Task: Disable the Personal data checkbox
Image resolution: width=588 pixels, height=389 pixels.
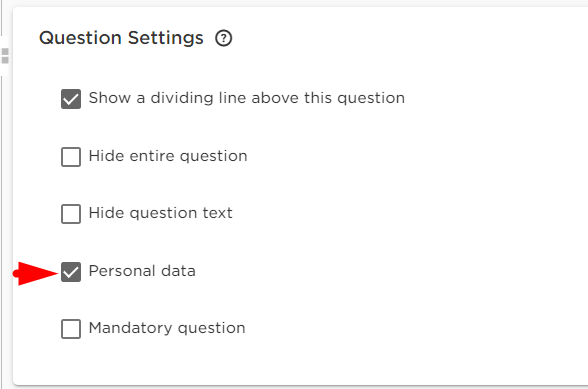Action: coord(71,272)
